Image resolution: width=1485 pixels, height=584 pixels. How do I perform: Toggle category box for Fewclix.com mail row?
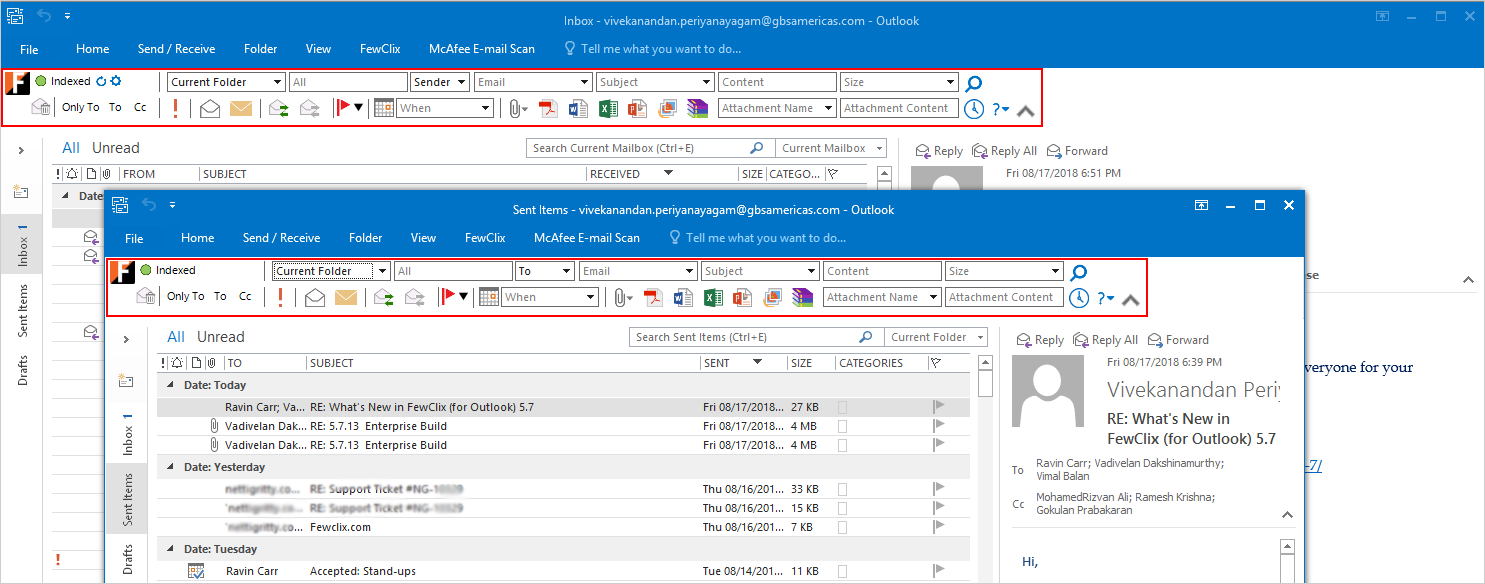coord(843,526)
